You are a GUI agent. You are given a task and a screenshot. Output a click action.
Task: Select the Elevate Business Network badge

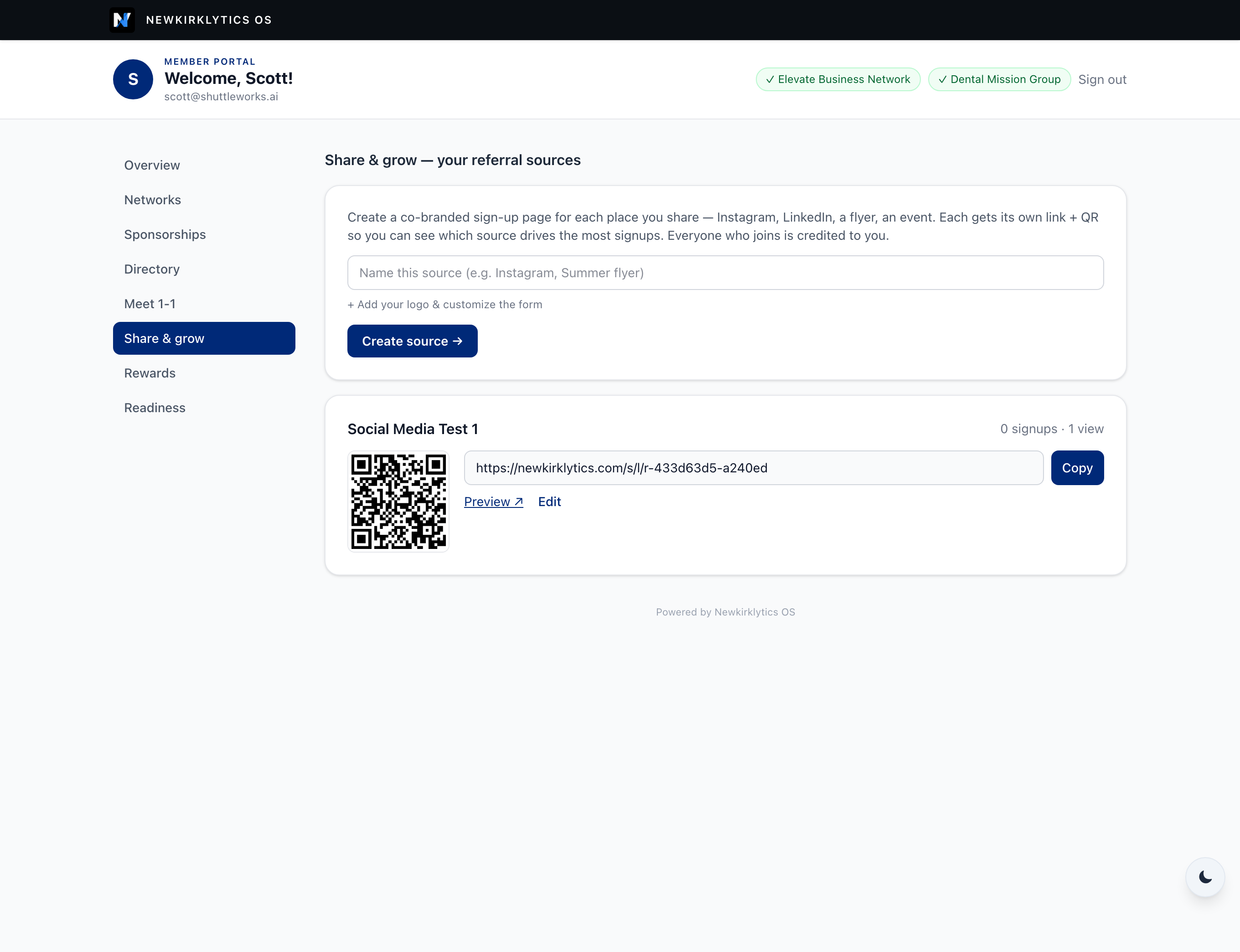coord(838,79)
